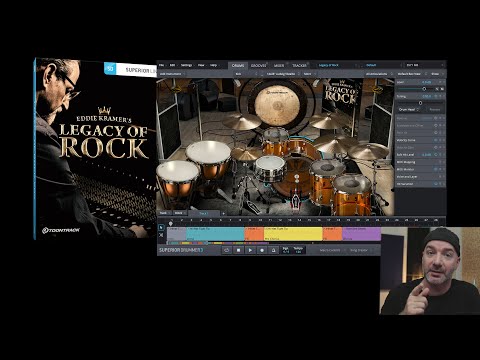Click the snare drum in the kit view
Screen dimensions: 480x360
(x=270, y=168)
